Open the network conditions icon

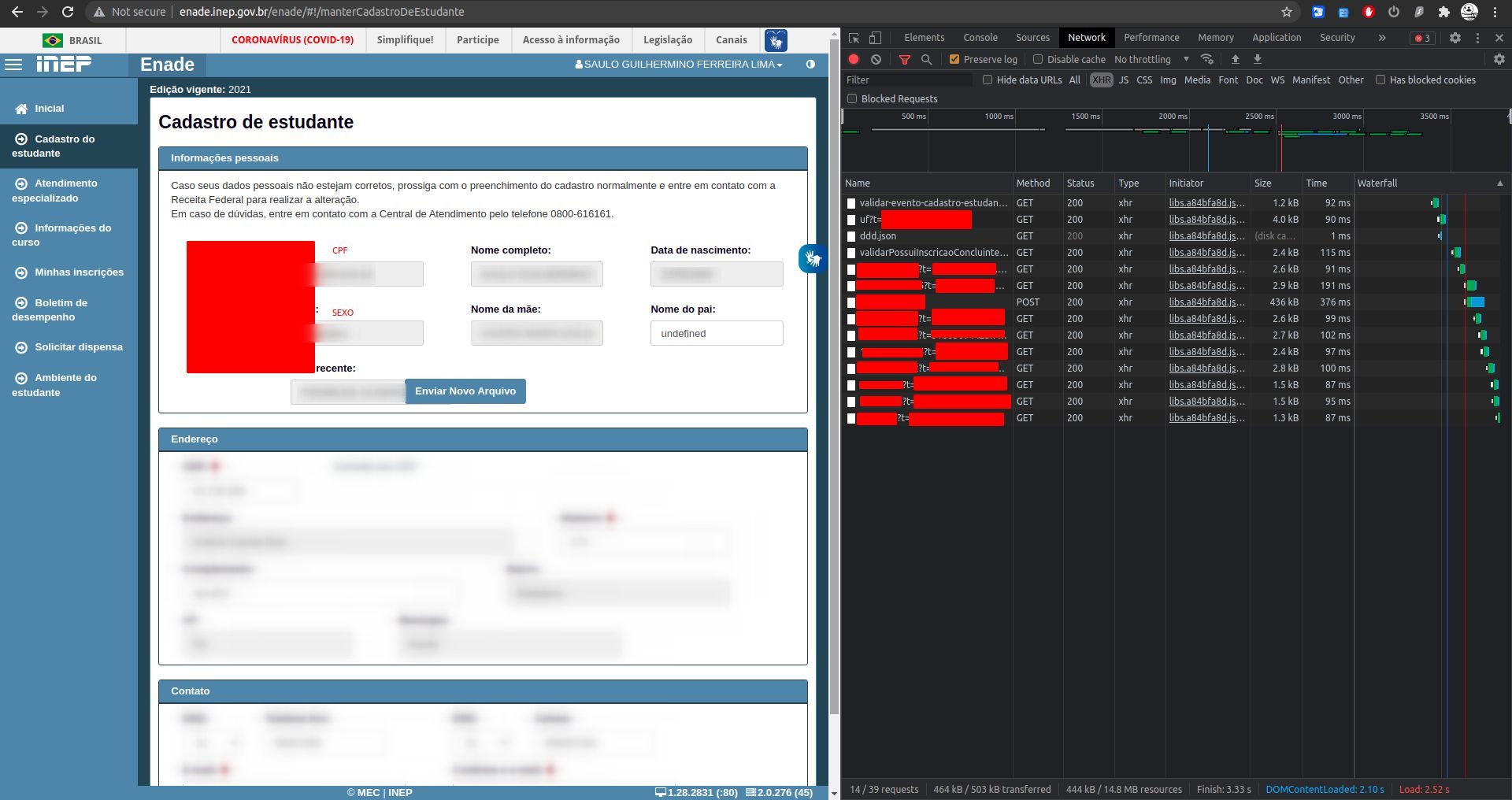coord(1206,59)
